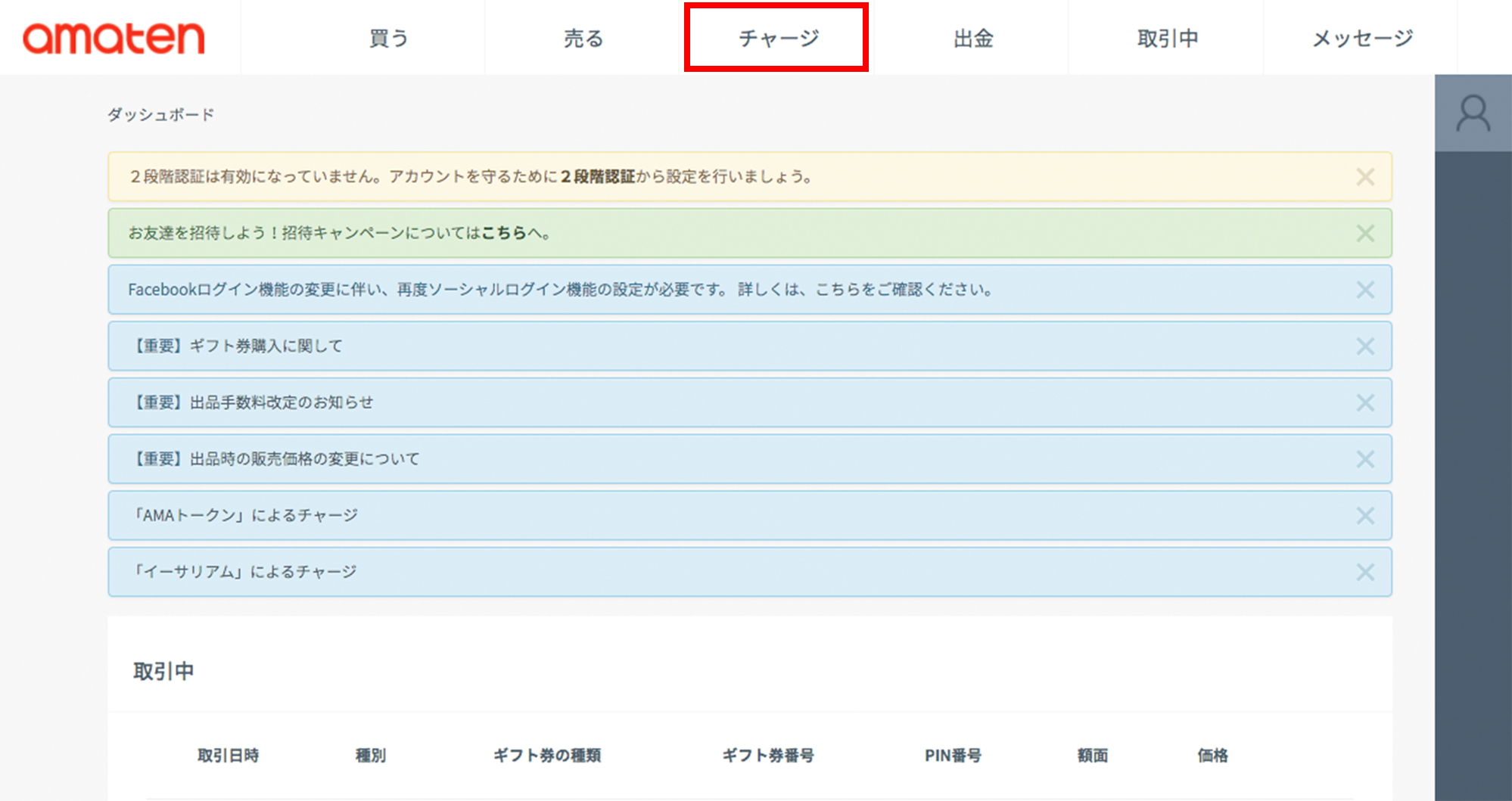Go to the 出金 page
The image size is (1512, 801).
pos(973,38)
